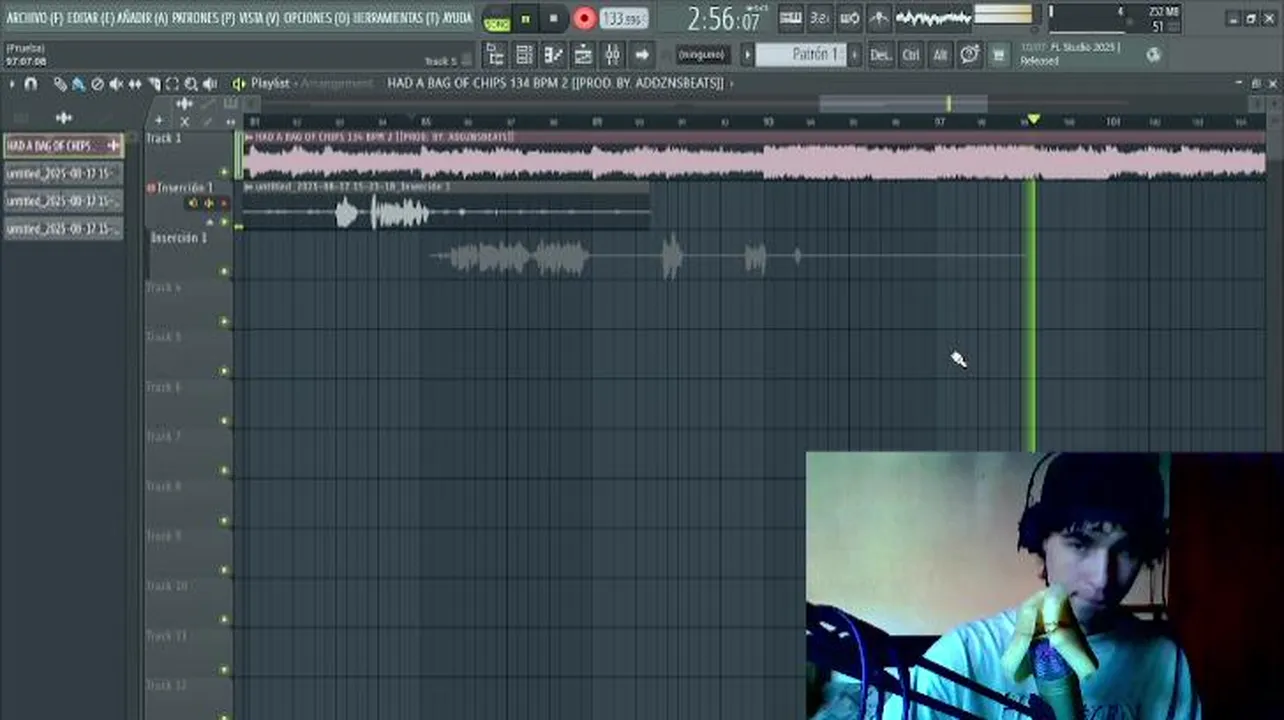Toggle the magnet snap icon

(31, 84)
